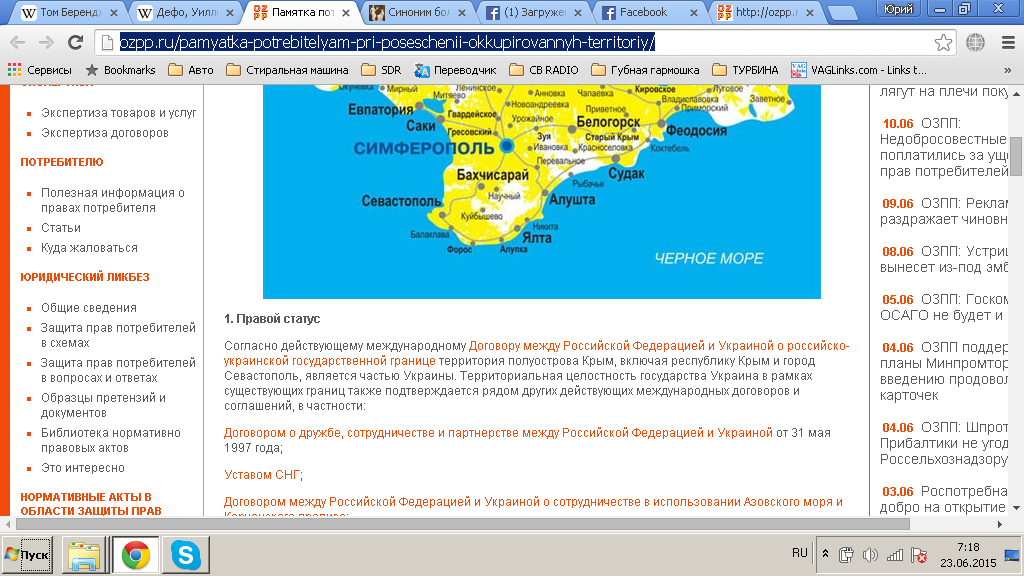Open Google Chrome from the taskbar
This screenshot has height=576, width=1024.
click(x=135, y=555)
